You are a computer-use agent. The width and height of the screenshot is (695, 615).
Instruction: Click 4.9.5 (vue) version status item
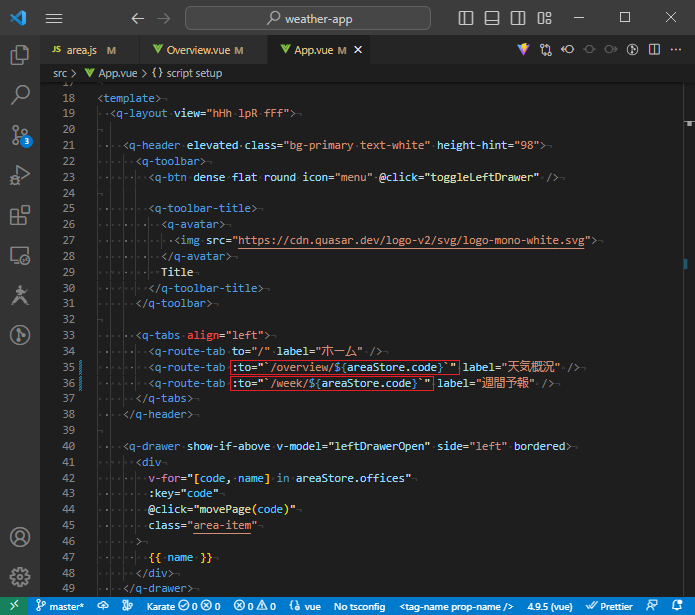coord(550,606)
